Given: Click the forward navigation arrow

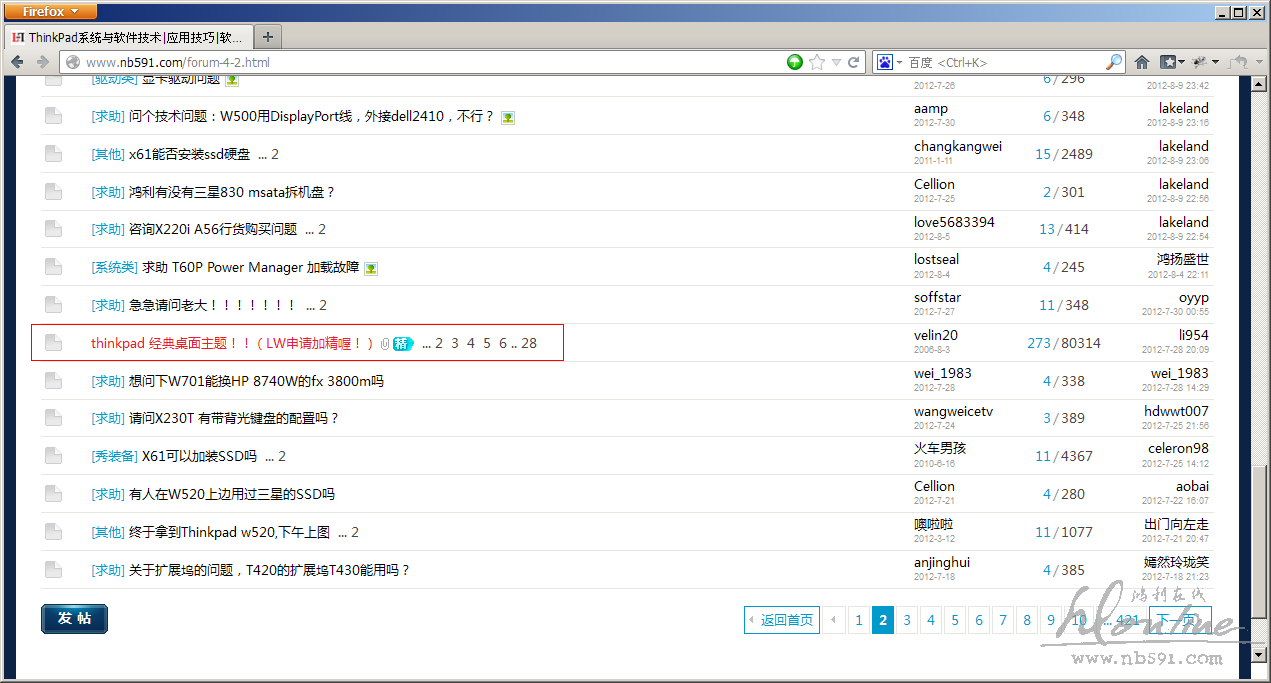Looking at the screenshot, I should click(x=42, y=62).
